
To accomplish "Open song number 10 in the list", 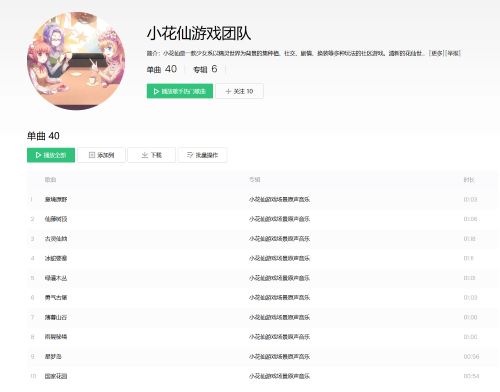I will pos(56,376).
